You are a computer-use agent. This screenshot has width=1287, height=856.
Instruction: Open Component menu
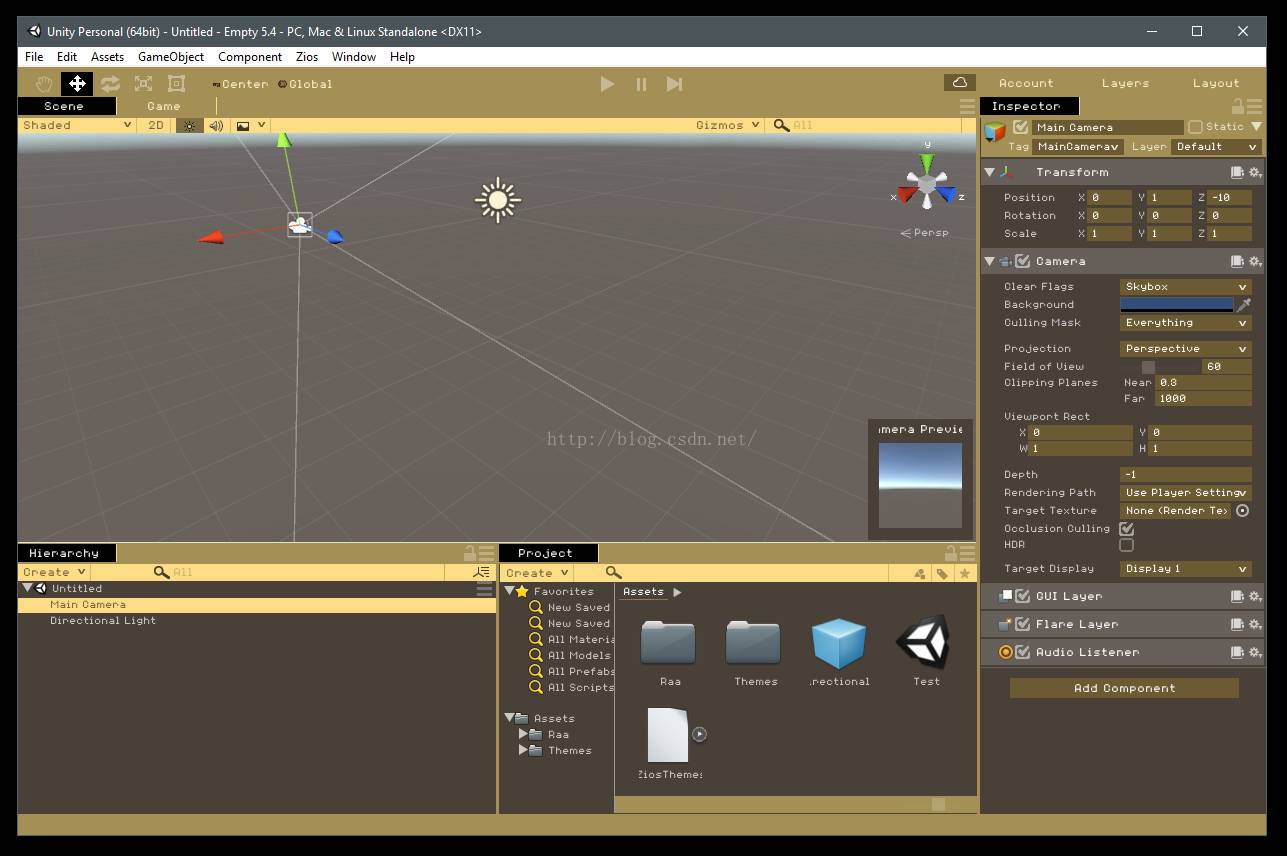pyautogui.click(x=250, y=57)
